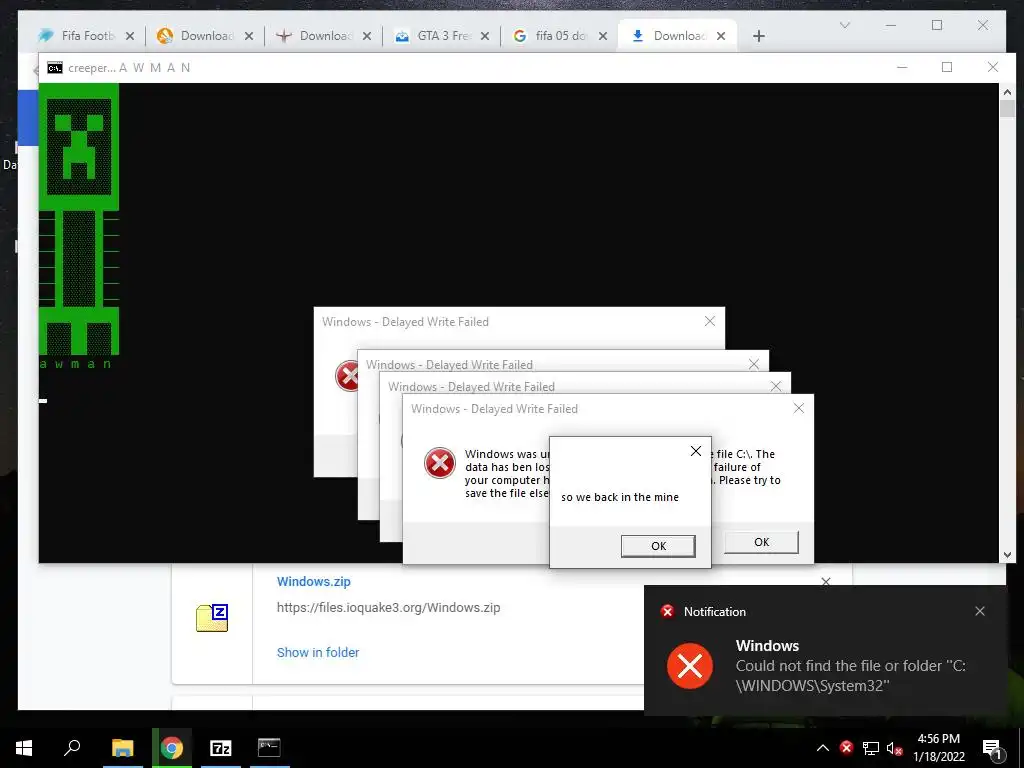Image resolution: width=1024 pixels, height=768 pixels.
Task: Maximize the creeper console window
Action: point(947,67)
